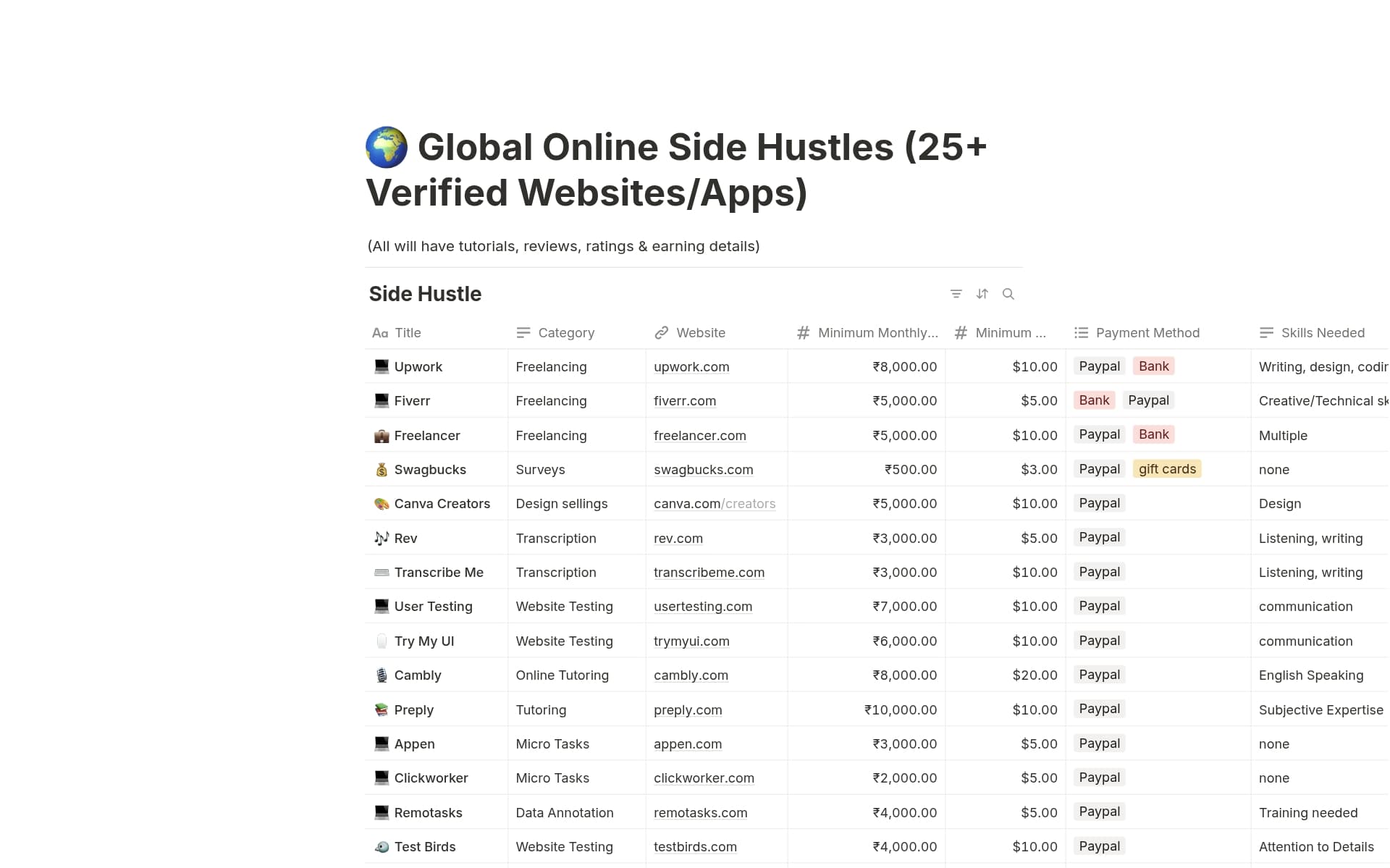
Task: Visit the preply.com link
Action: pos(688,710)
